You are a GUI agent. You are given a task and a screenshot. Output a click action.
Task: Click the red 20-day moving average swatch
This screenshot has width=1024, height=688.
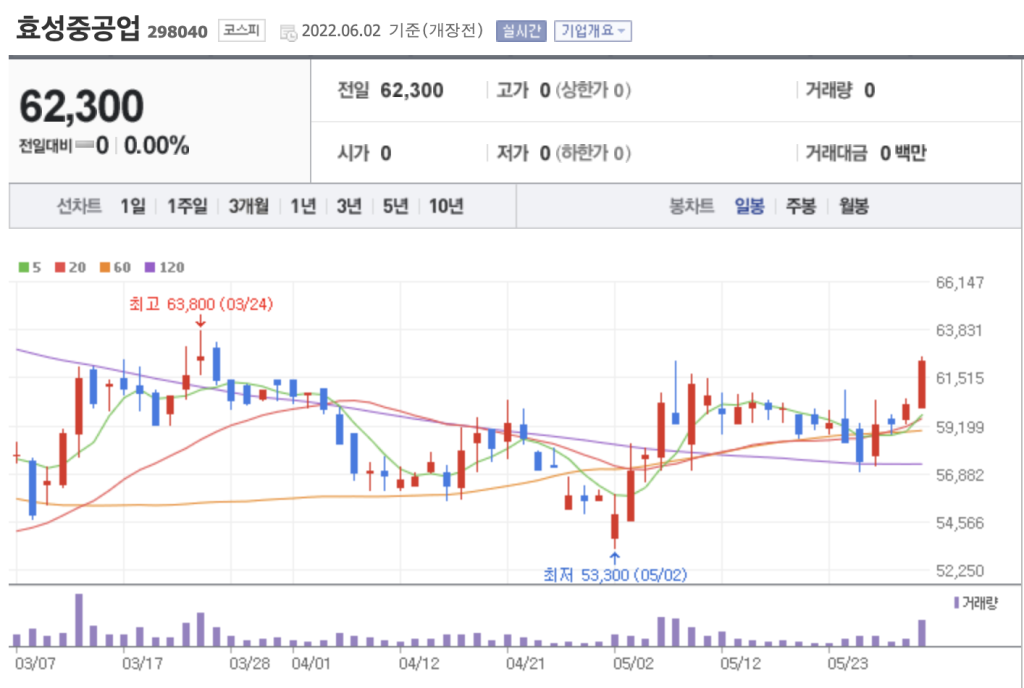coord(59,267)
